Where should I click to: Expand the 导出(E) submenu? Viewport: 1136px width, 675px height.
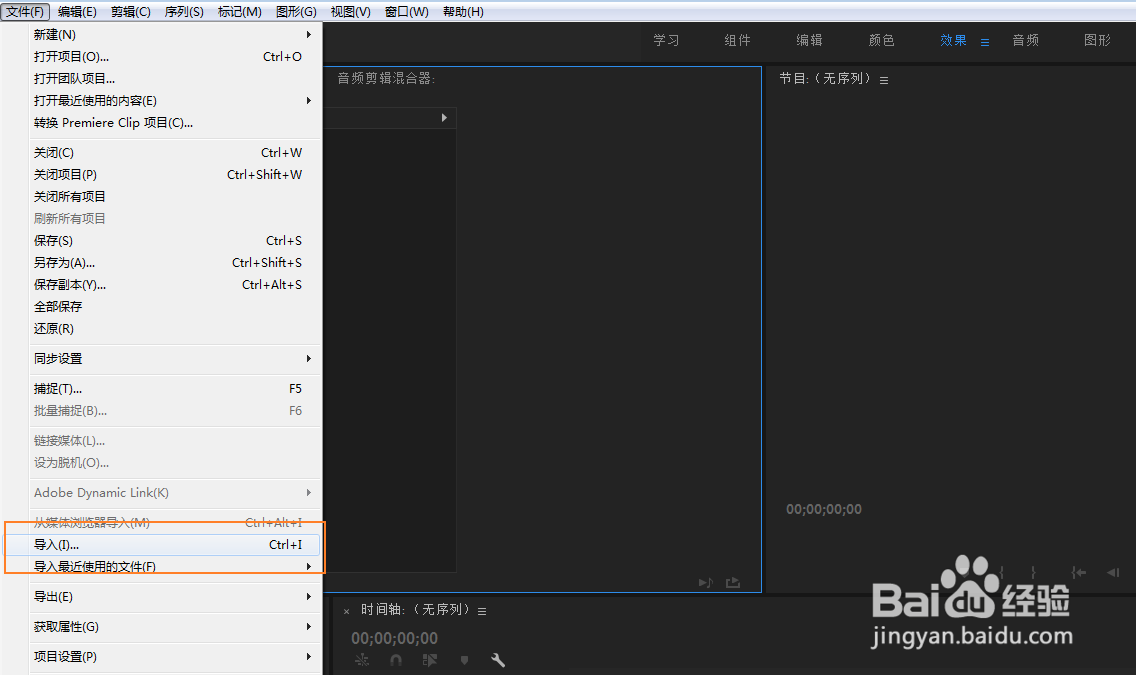click(174, 597)
